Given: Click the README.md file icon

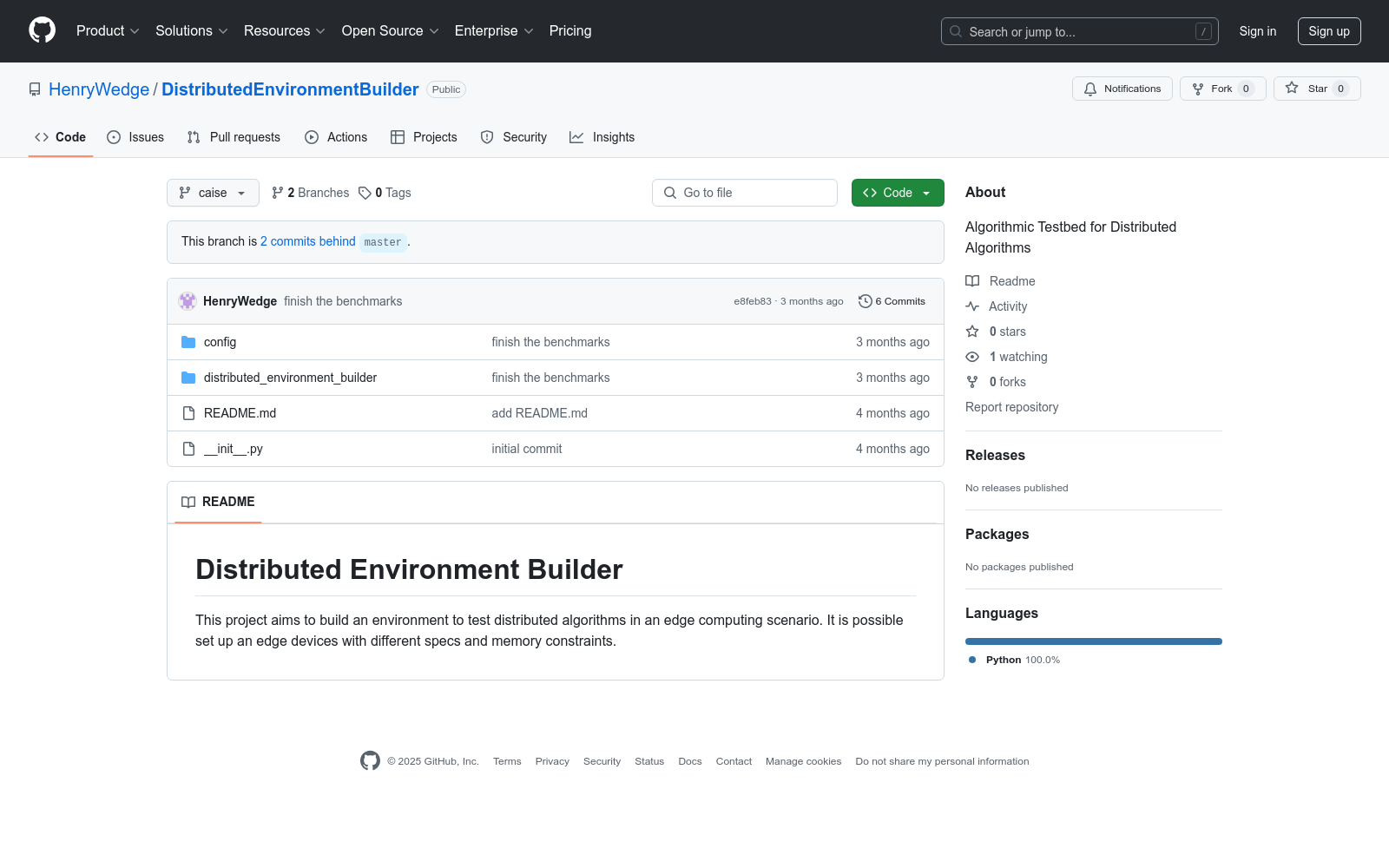Looking at the screenshot, I should (x=188, y=413).
